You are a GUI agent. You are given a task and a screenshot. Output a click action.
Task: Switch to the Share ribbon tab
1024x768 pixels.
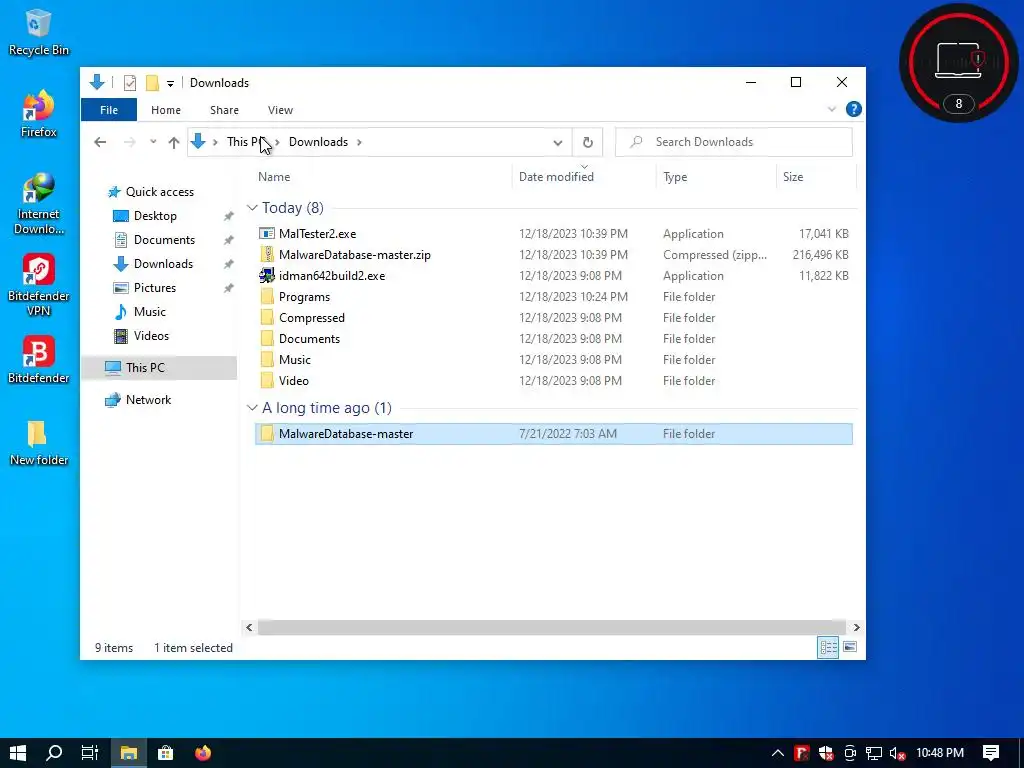[x=224, y=110]
